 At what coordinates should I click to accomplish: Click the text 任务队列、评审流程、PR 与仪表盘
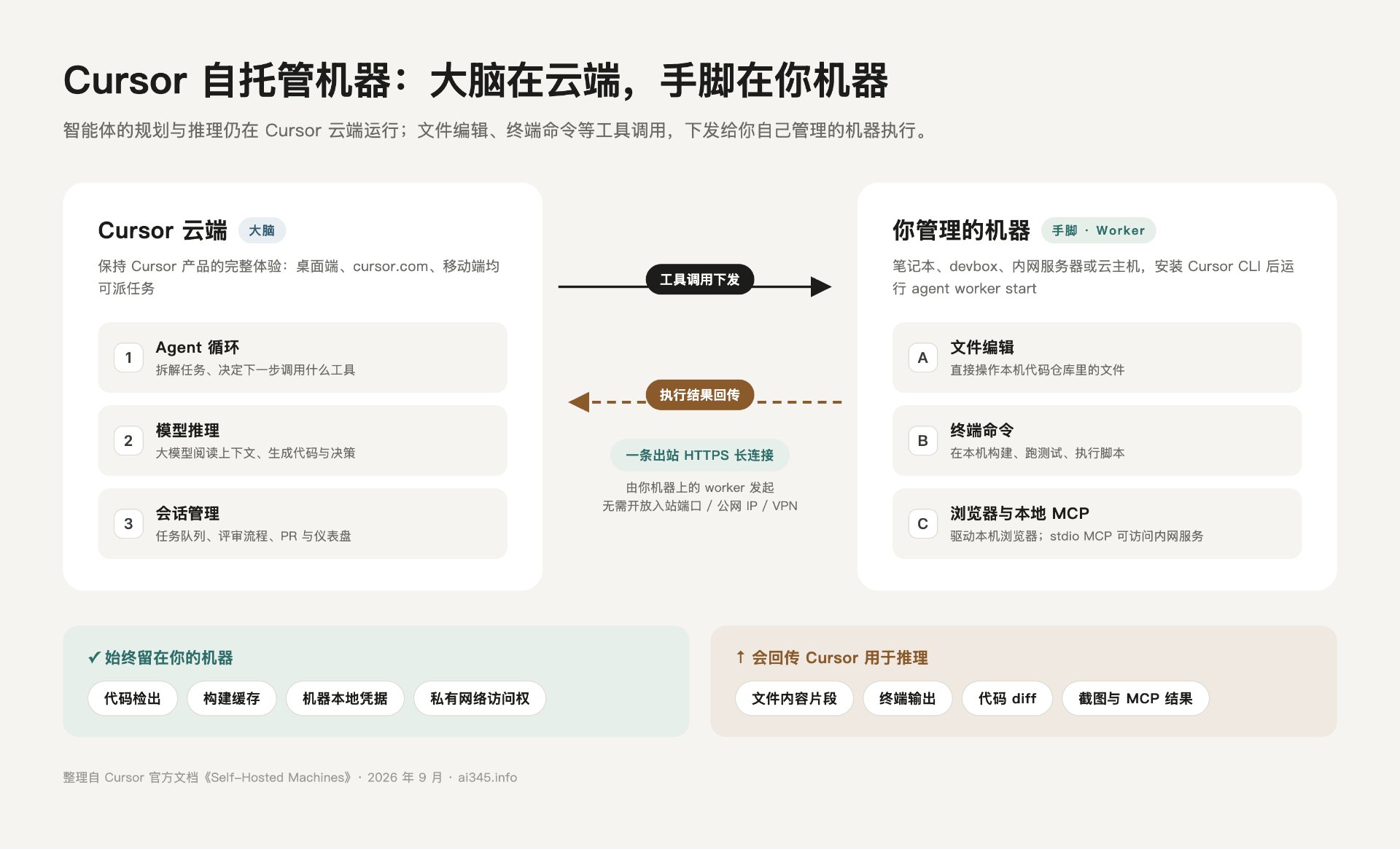pos(253,536)
